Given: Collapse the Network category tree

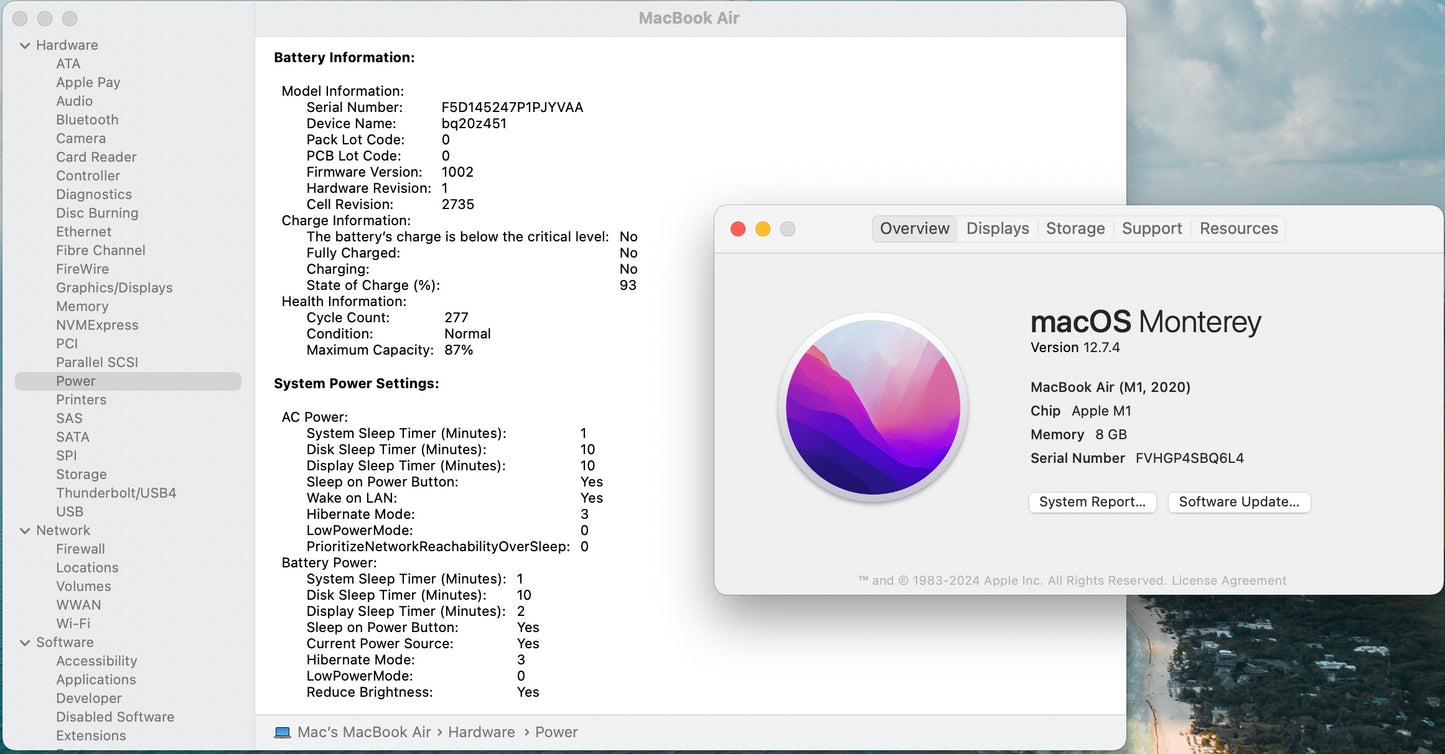Looking at the screenshot, I should point(24,530).
